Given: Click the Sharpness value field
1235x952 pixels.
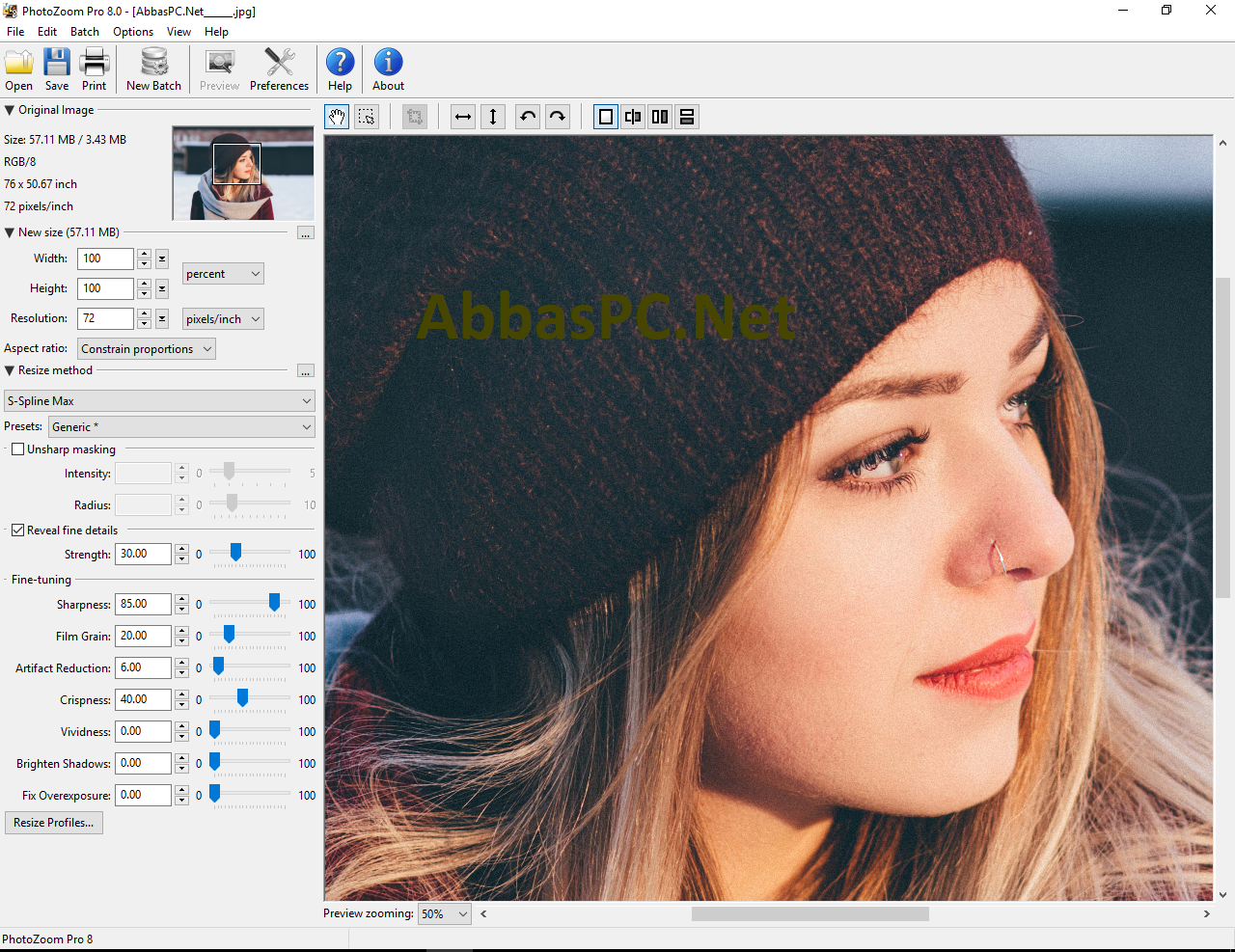Looking at the screenshot, I should coord(143,604).
